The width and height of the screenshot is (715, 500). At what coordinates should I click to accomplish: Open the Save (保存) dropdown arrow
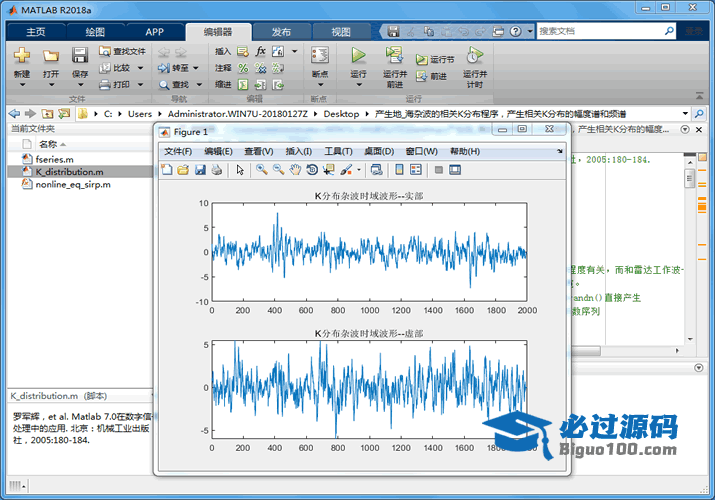coord(80,85)
